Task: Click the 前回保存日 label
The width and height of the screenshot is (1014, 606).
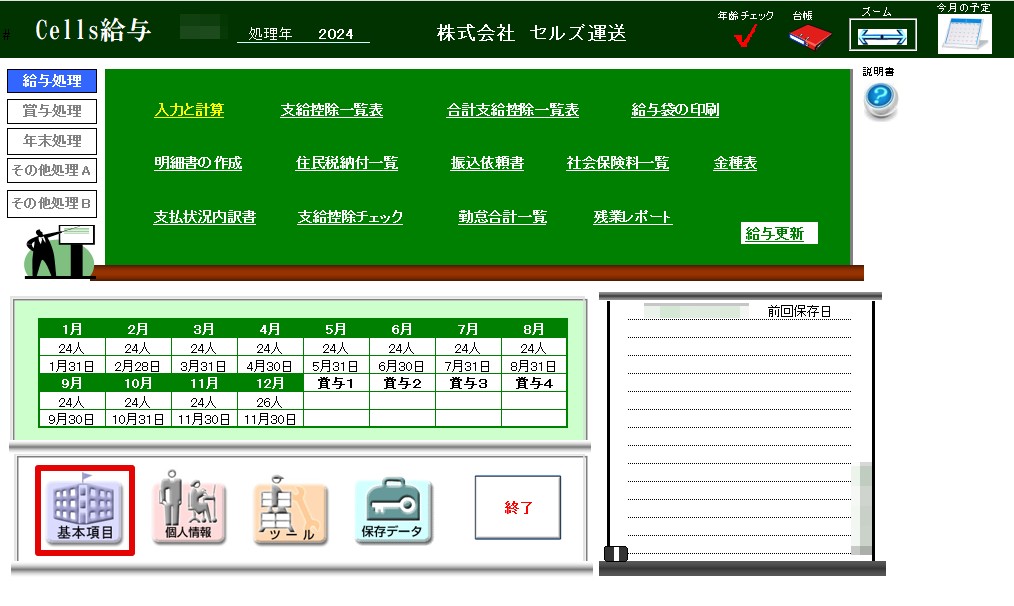Action: pos(799,311)
